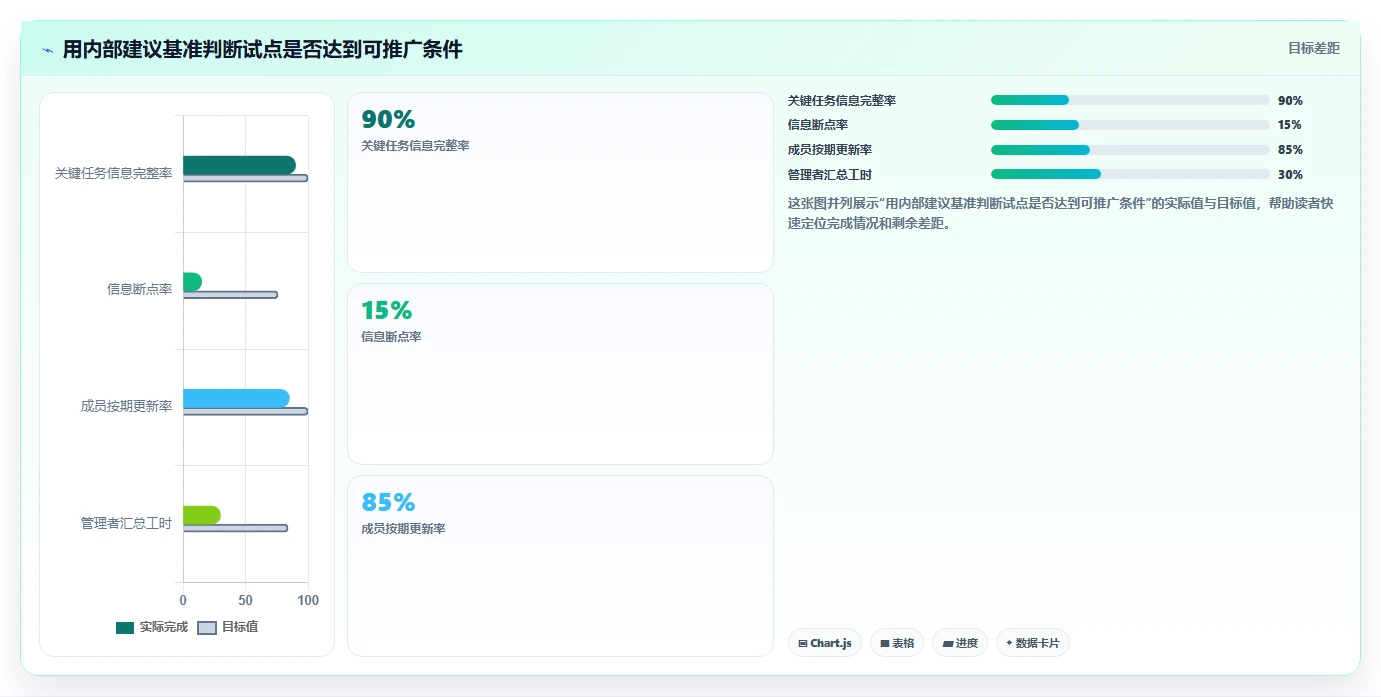The width and height of the screenshot is (1381, 697).
Task: Click 信息断点率 caption under 15% card
Action: (x=391, y=337)
